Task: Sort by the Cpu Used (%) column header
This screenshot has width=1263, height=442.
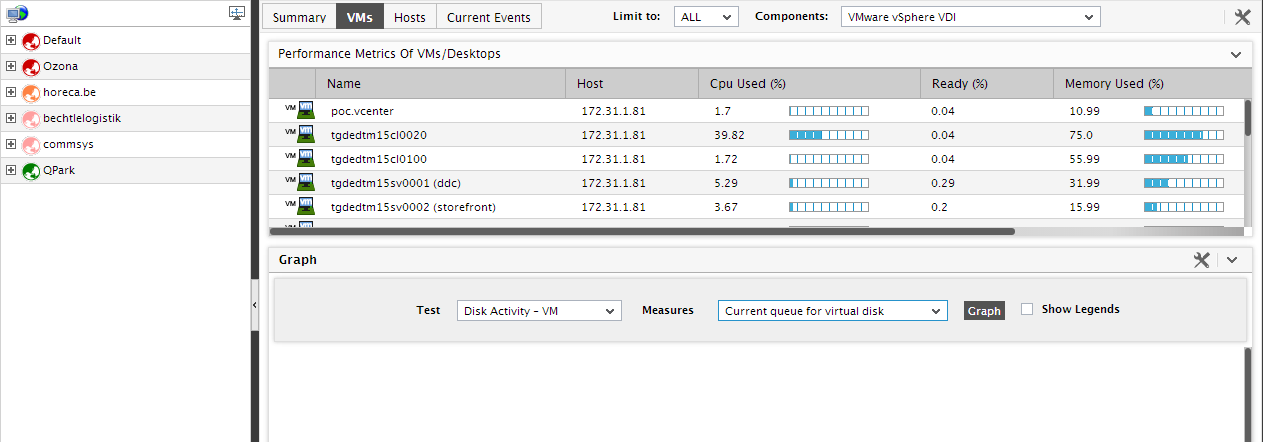Action: (x=809, y=84)
